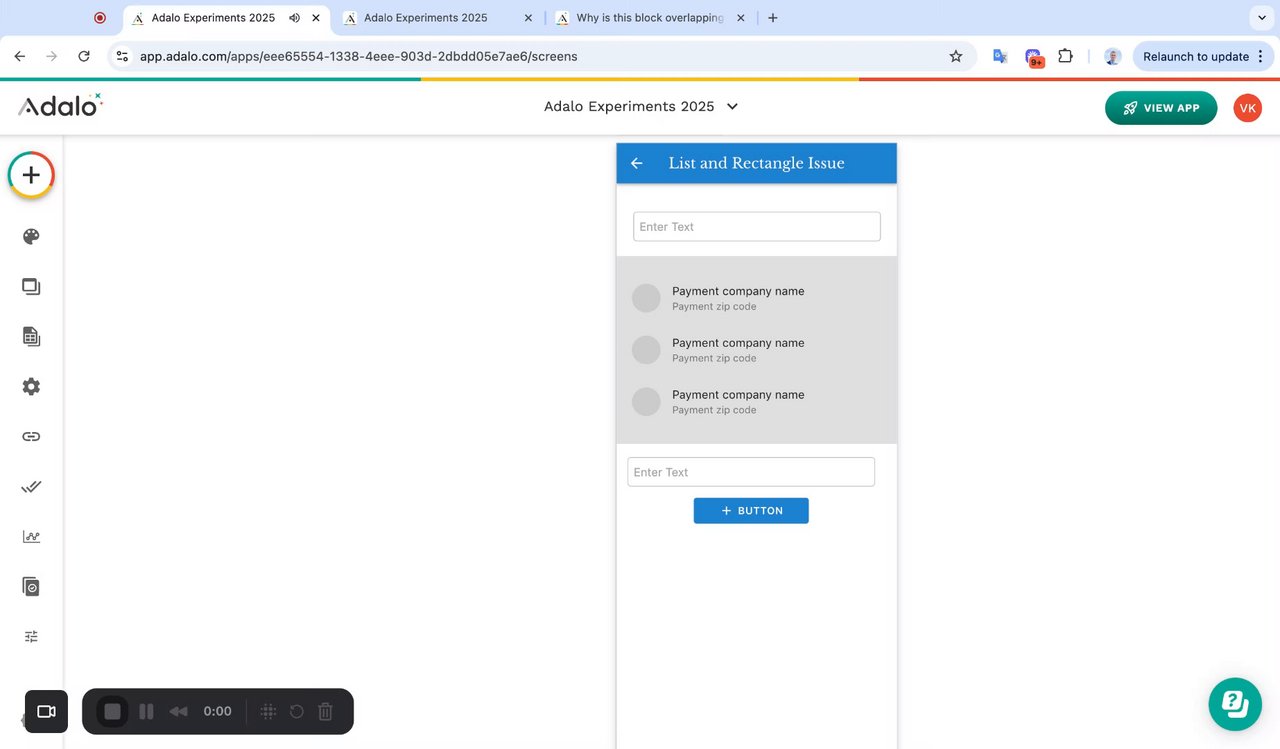Open the Chrome profile avatar
1280x749 pixels.
coord(1112,56)
